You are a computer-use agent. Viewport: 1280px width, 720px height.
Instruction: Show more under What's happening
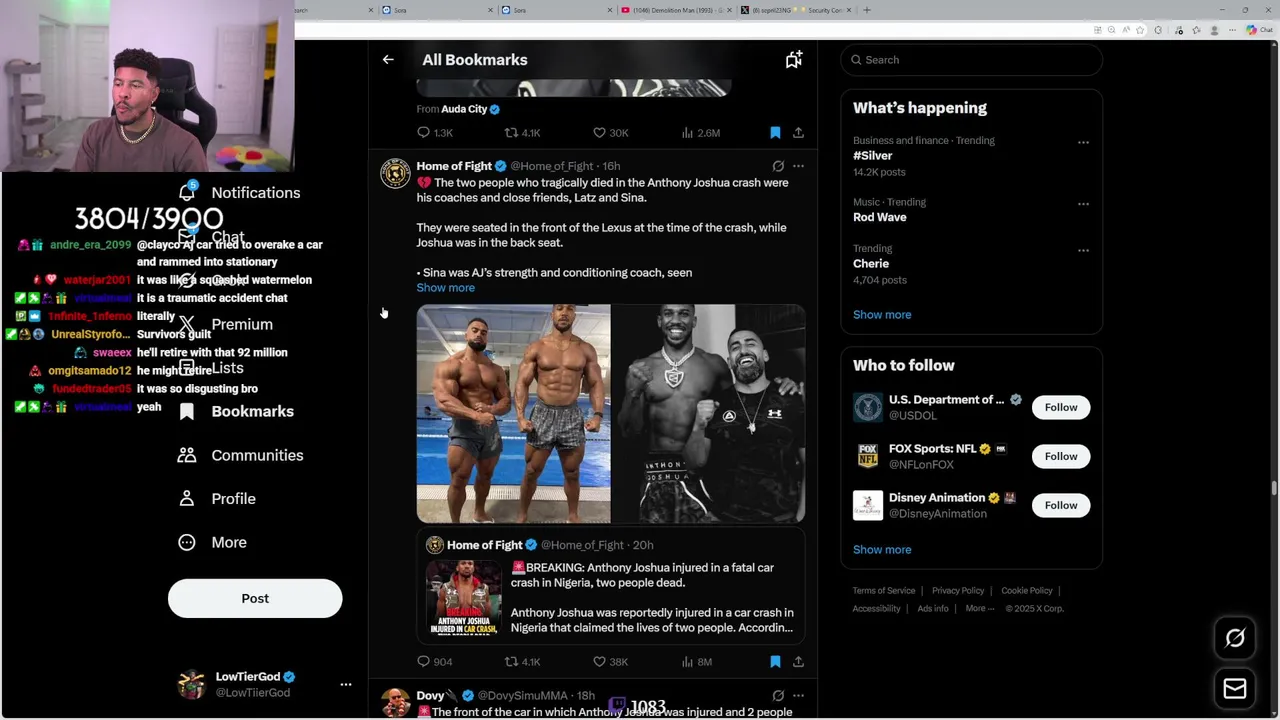pyautogui.click(x=882, y=315)
